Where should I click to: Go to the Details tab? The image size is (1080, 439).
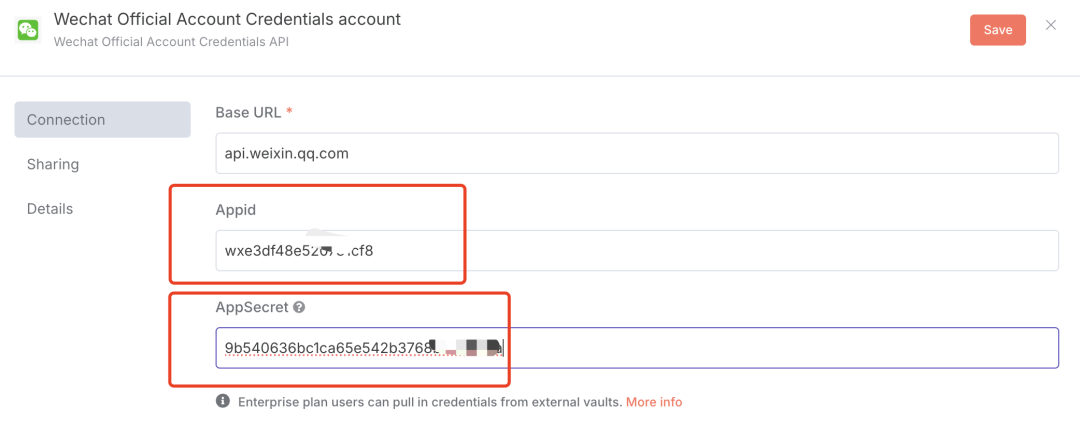[x=50, y=209]
